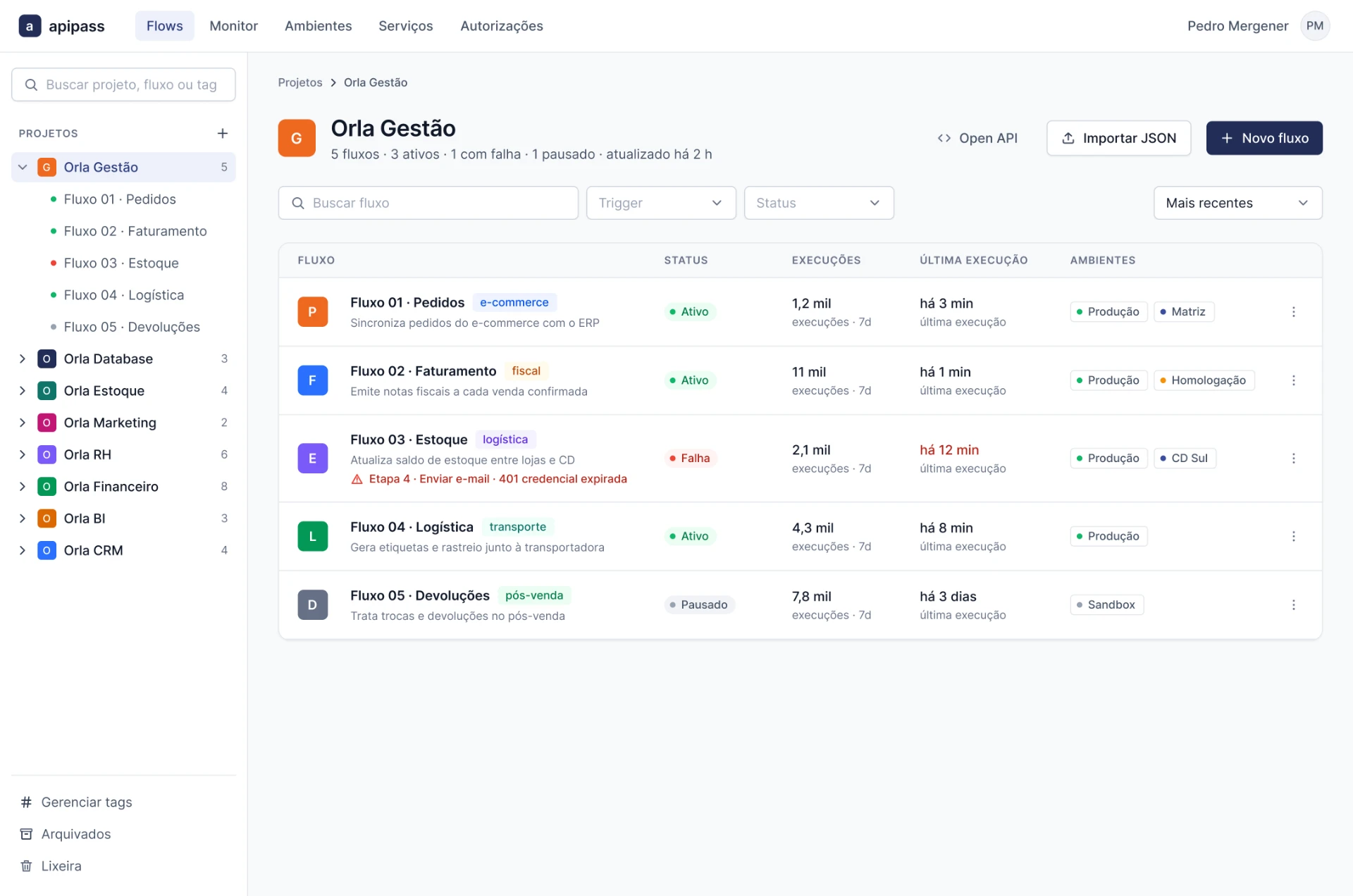
Task: Open the Autorizações tab
Action: coord(502,26)
